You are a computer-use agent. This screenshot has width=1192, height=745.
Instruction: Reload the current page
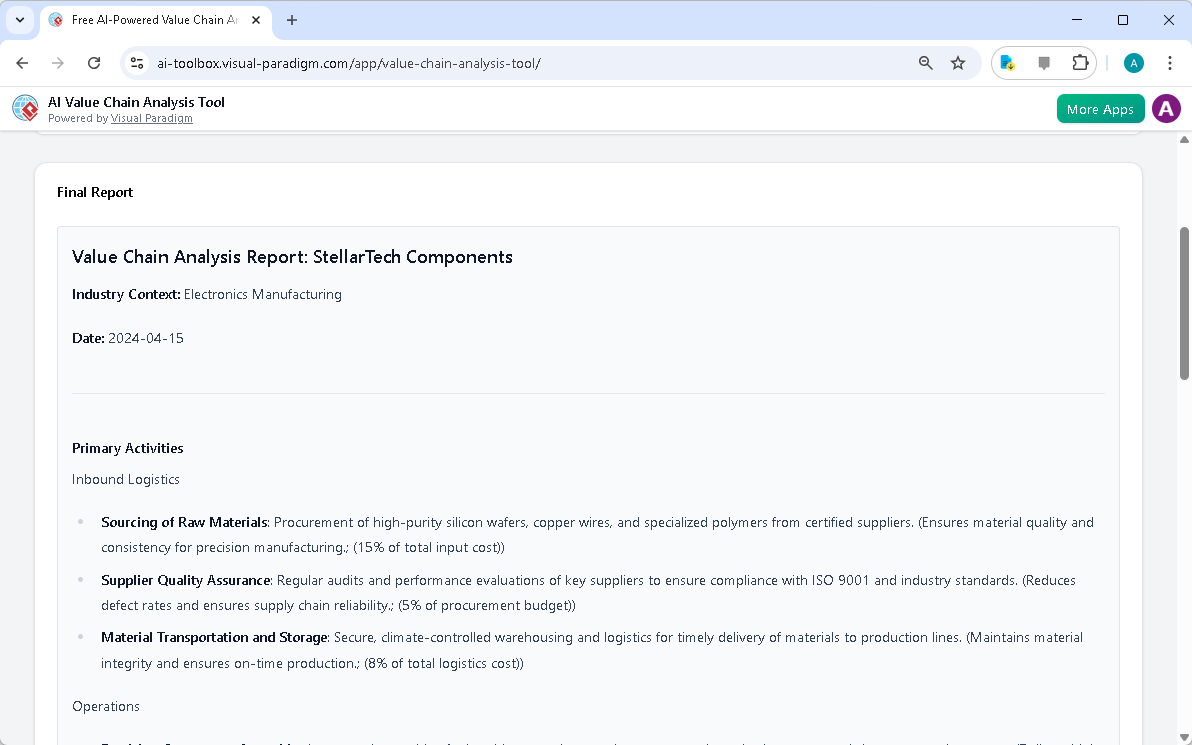(x=93, y=62)
